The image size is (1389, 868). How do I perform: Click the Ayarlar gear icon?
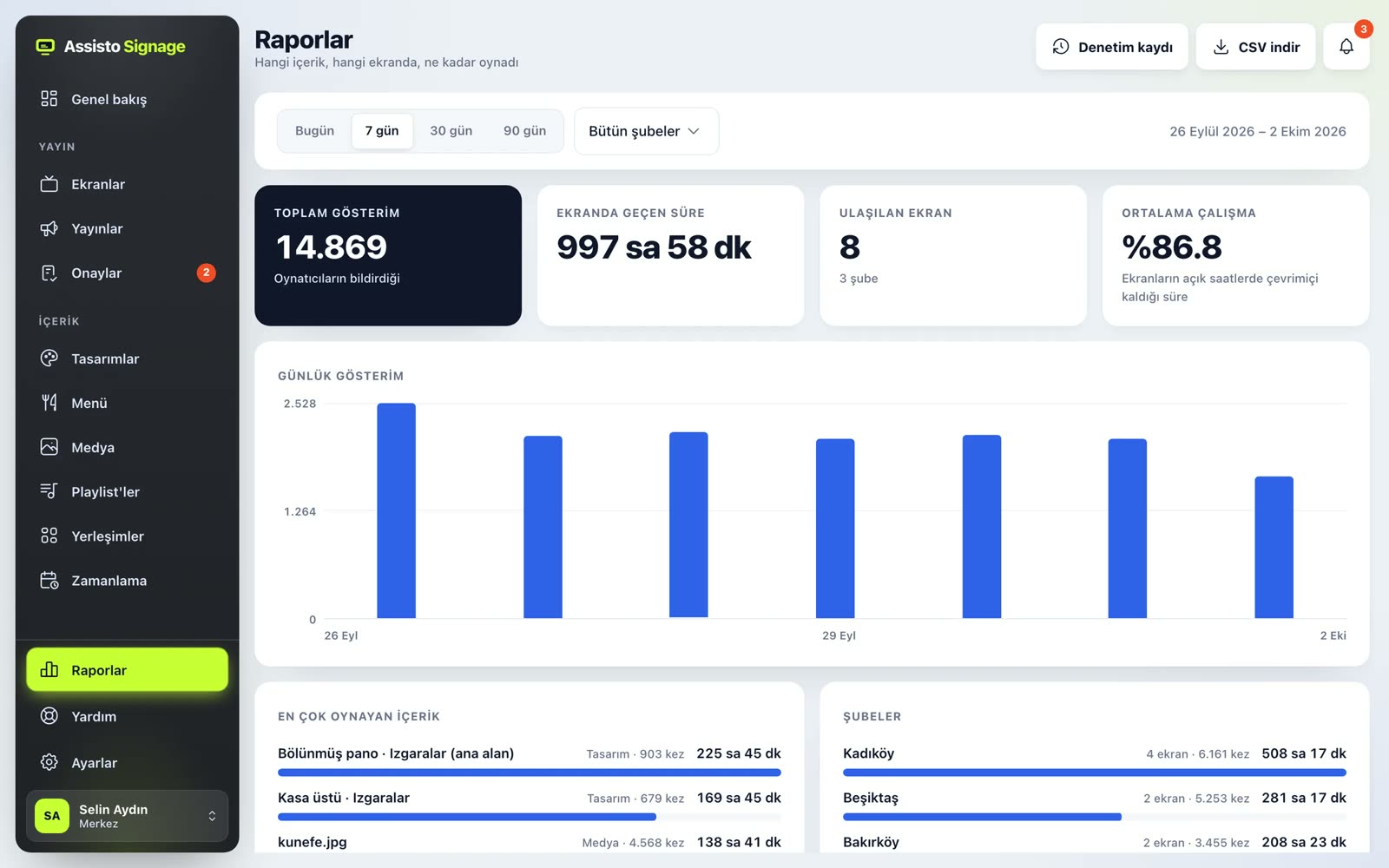click(x=49, y=762)
